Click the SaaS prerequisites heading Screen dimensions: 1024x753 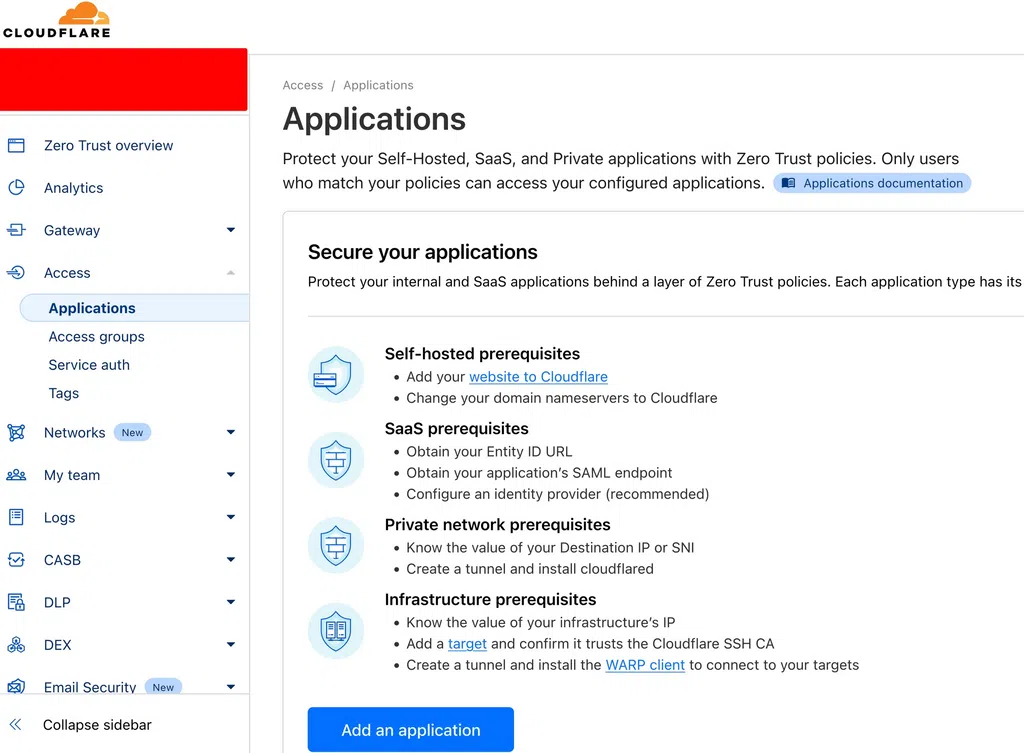tap(456, 428)
